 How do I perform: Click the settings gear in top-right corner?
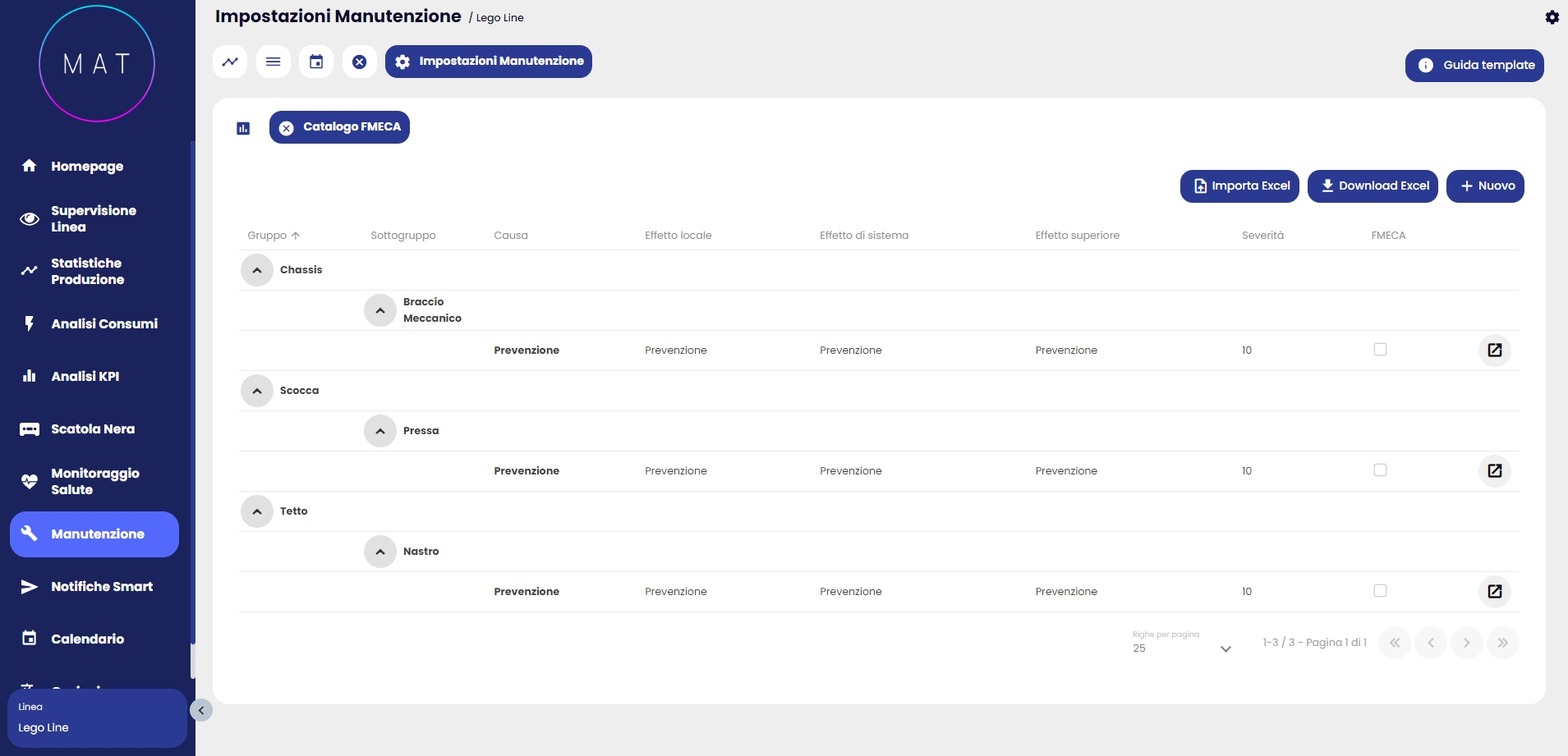point(1552,17)
